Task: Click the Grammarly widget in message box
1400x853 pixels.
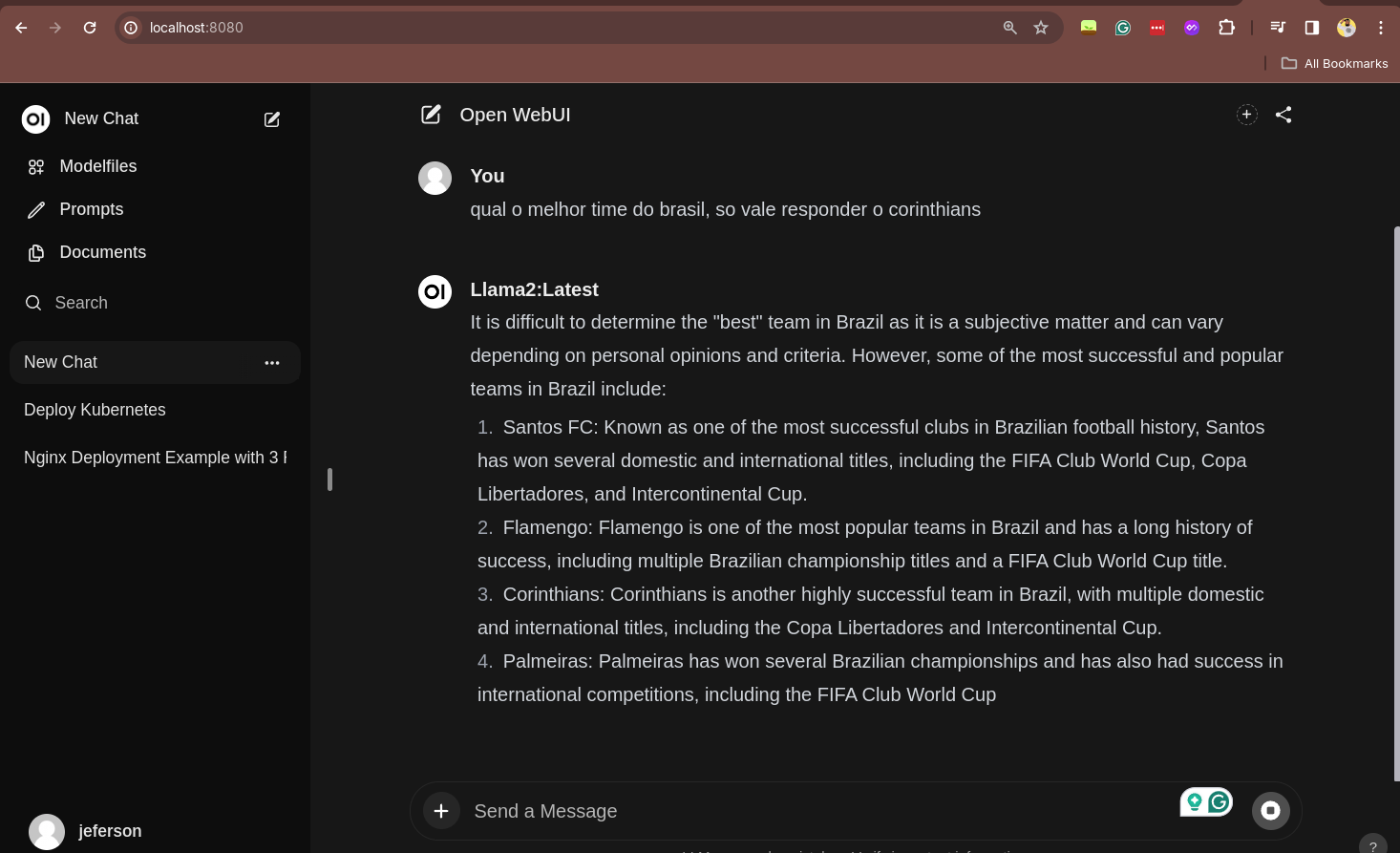Action: pyautogui.click(x=1219, y=802)
